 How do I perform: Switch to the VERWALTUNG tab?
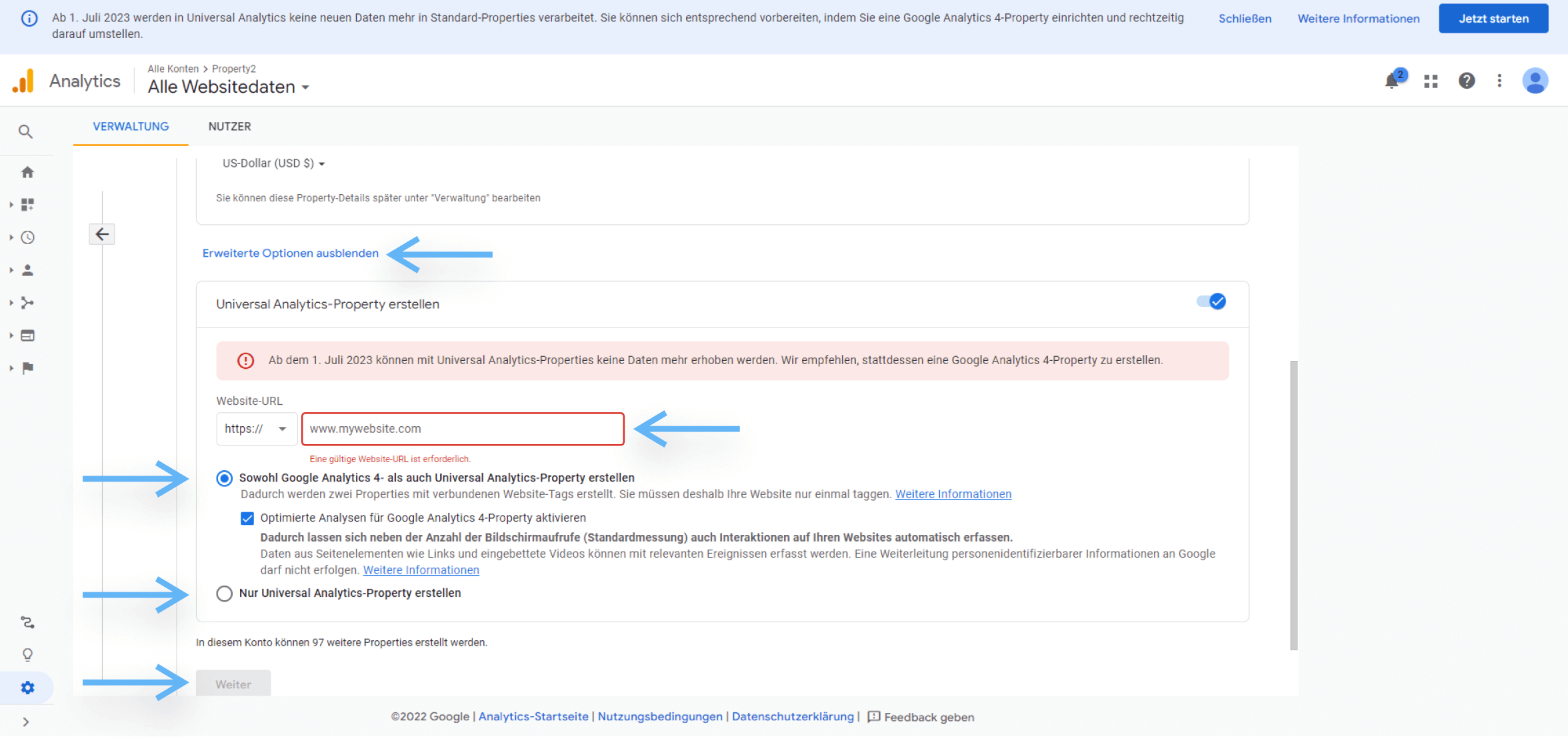[131, 126]
